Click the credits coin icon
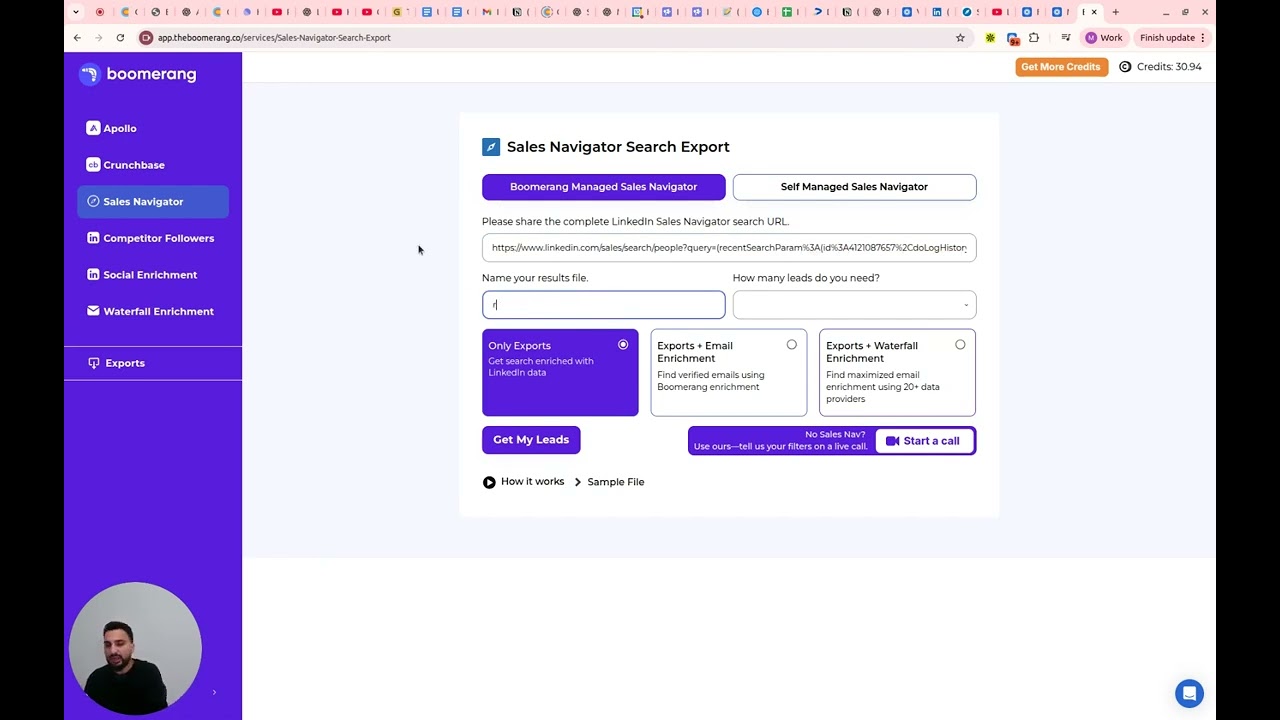The width and height of the screenshot is (1280, 720). pyautogui.click(x=1125, y=67)
